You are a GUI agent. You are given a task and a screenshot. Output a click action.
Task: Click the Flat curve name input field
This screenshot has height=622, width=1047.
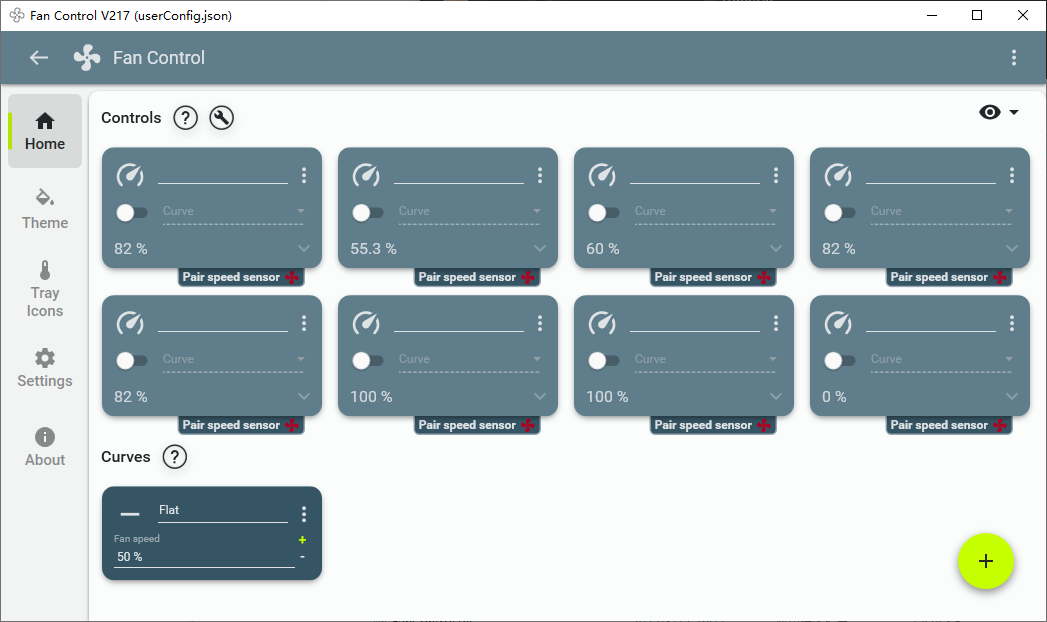click(222, 510)
